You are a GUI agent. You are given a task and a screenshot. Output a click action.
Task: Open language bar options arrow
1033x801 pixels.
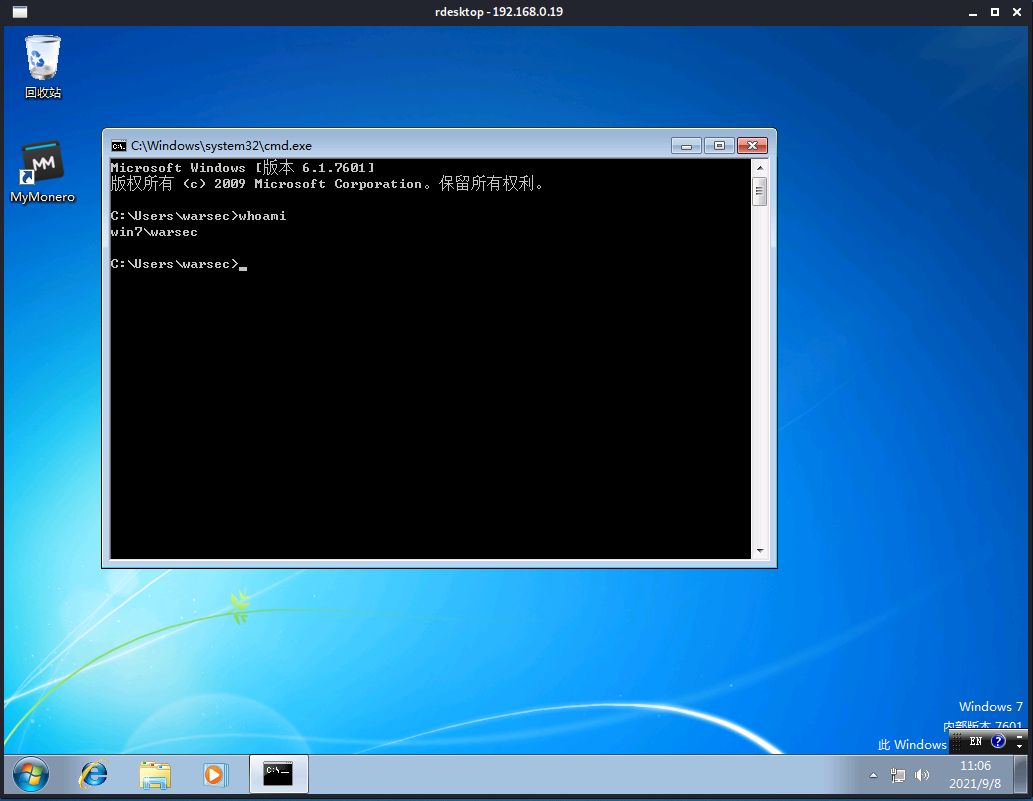[1019, 747]
